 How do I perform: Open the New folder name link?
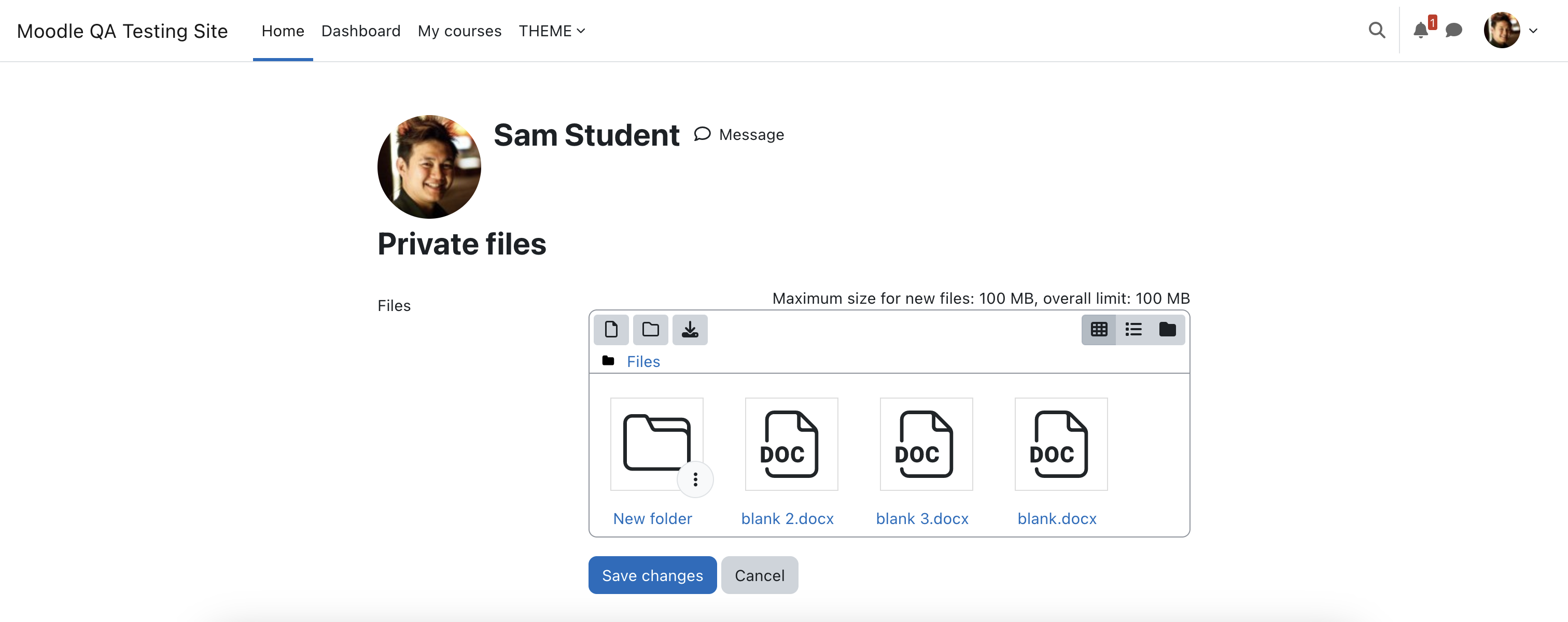652,518
